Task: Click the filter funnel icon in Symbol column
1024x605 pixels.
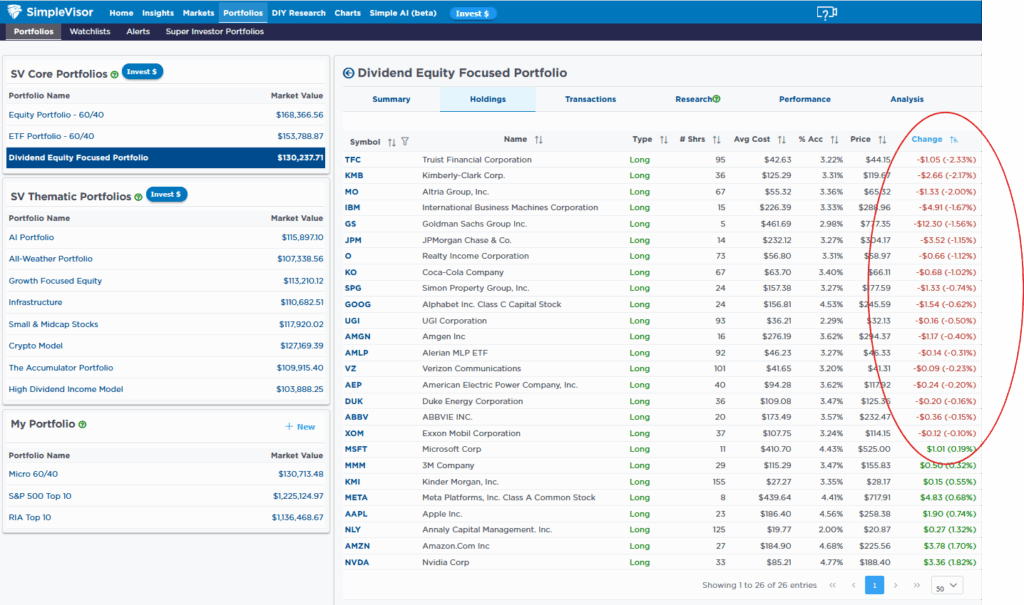Action: [x=405, y=141]
